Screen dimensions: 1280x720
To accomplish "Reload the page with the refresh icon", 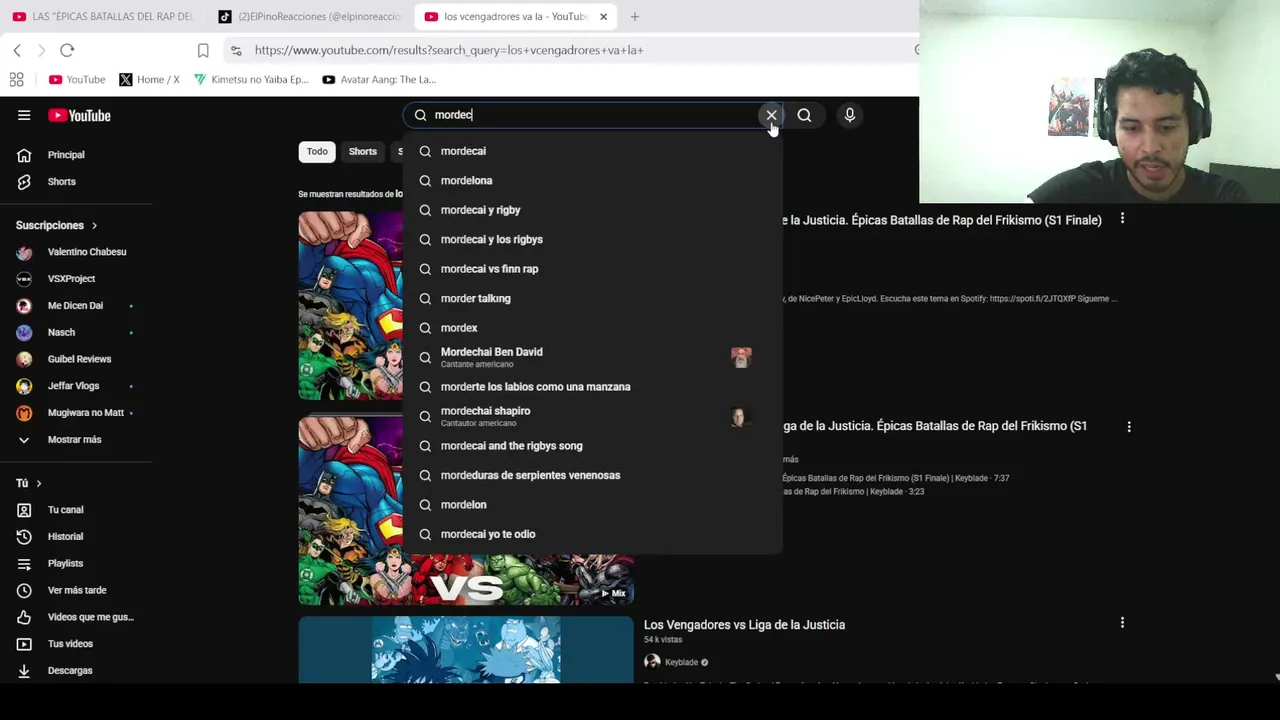I will [67, 50].
